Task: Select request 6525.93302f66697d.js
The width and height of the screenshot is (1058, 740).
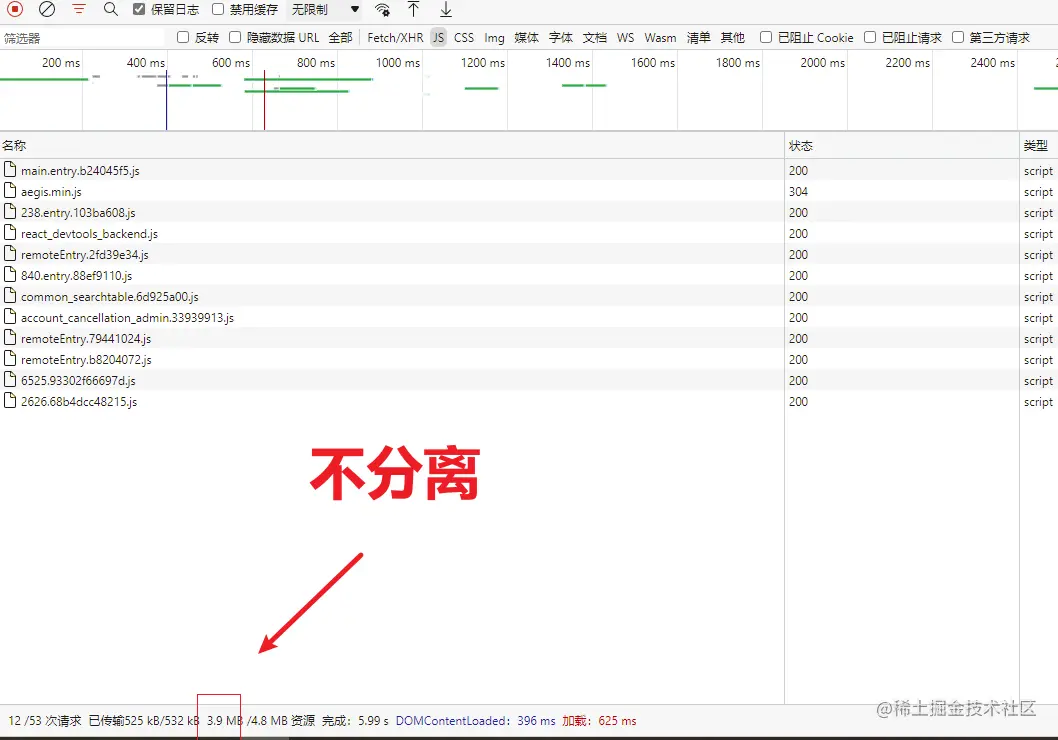Action: (529, 380)
